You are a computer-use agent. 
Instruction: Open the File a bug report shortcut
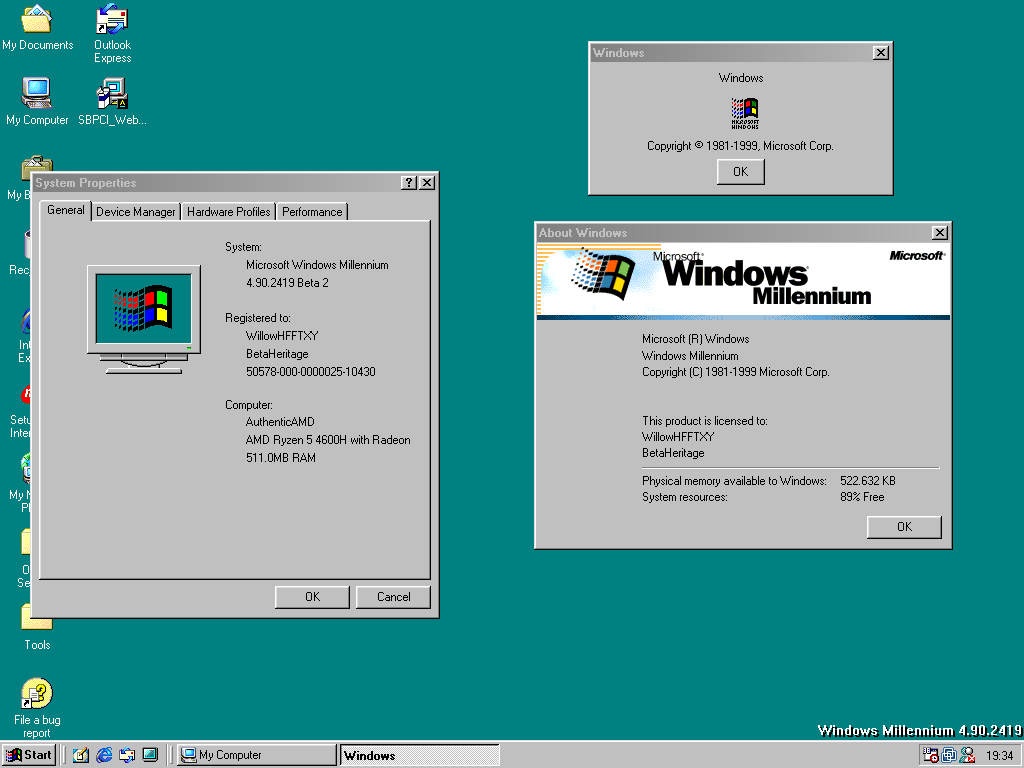(x=37, y=708)
